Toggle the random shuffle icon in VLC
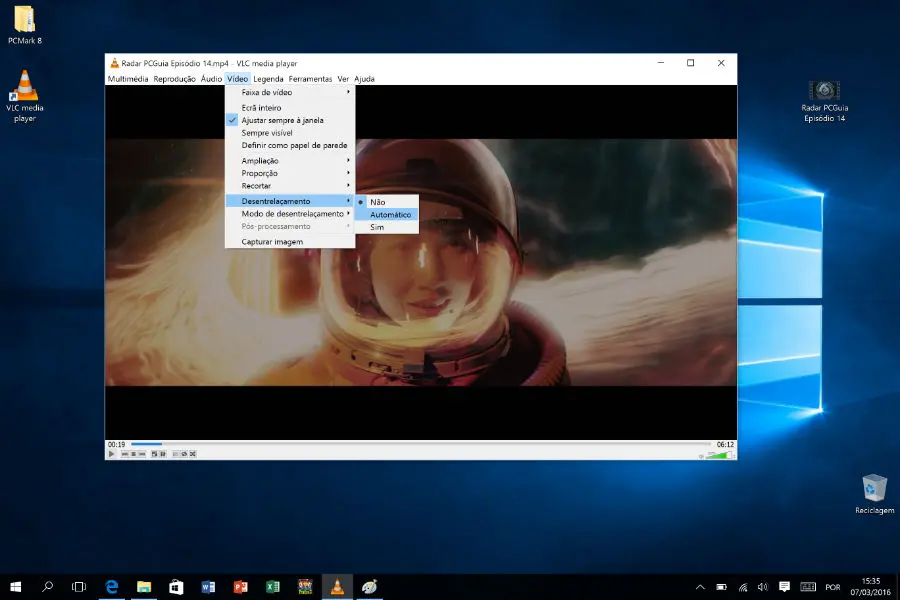The height and width of the screenshot is (600, 900). click(x=193, y=454)
